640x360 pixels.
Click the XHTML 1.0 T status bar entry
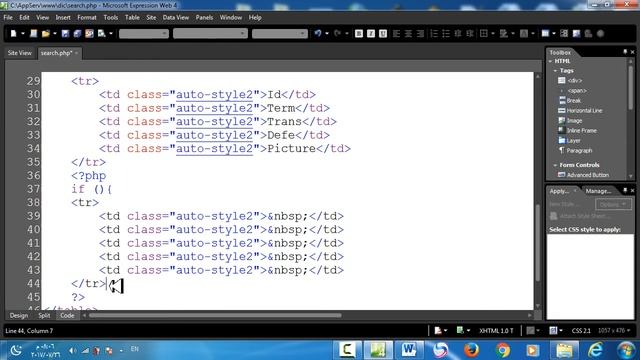coord(496,331)
